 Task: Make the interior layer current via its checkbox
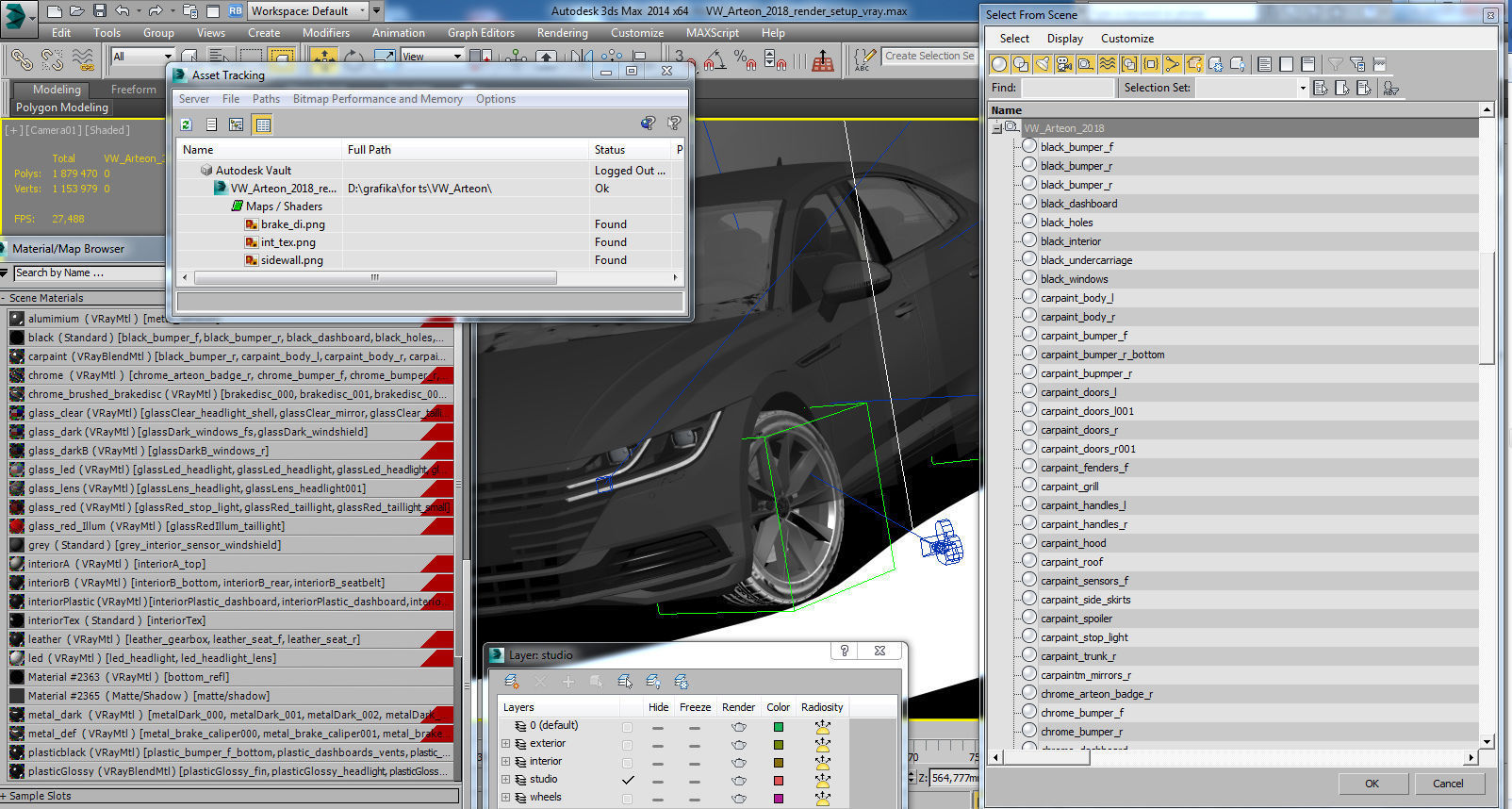pyautogui.click(x=628, y=762)
